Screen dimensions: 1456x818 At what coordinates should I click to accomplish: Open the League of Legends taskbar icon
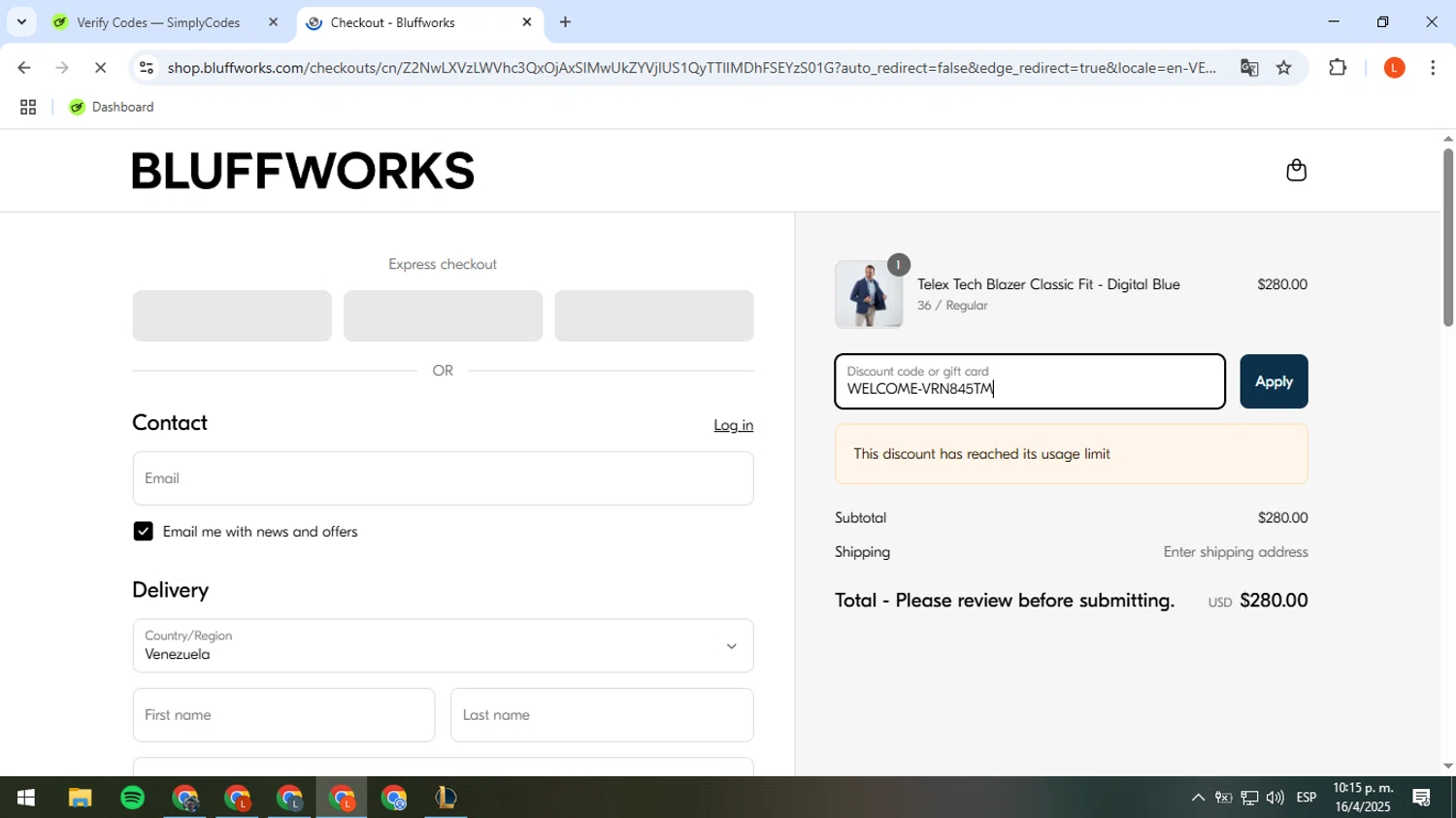tap(446, 798)
